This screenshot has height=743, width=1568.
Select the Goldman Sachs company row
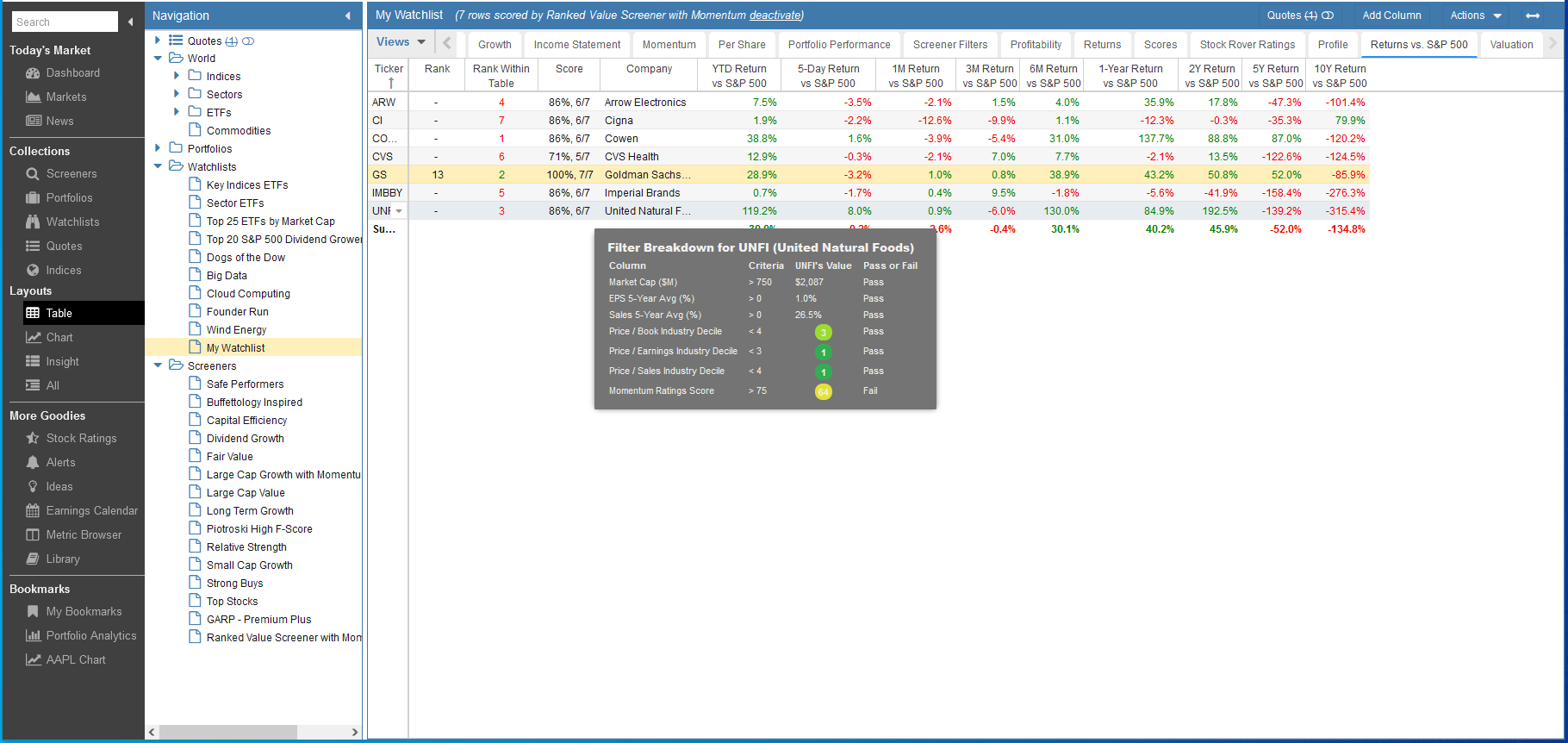point(868,175)
